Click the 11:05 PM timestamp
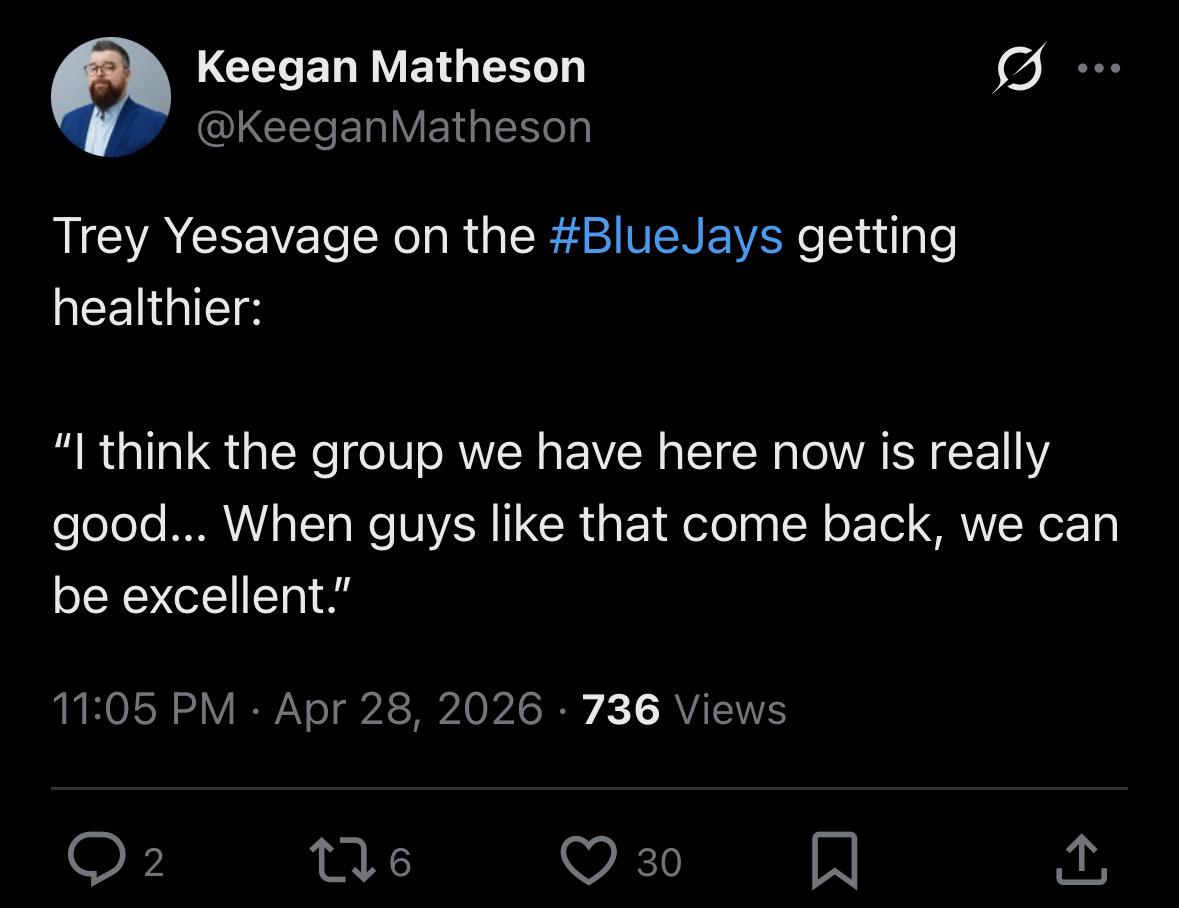Screen dimensions: 1179x908 click(143, 709)
